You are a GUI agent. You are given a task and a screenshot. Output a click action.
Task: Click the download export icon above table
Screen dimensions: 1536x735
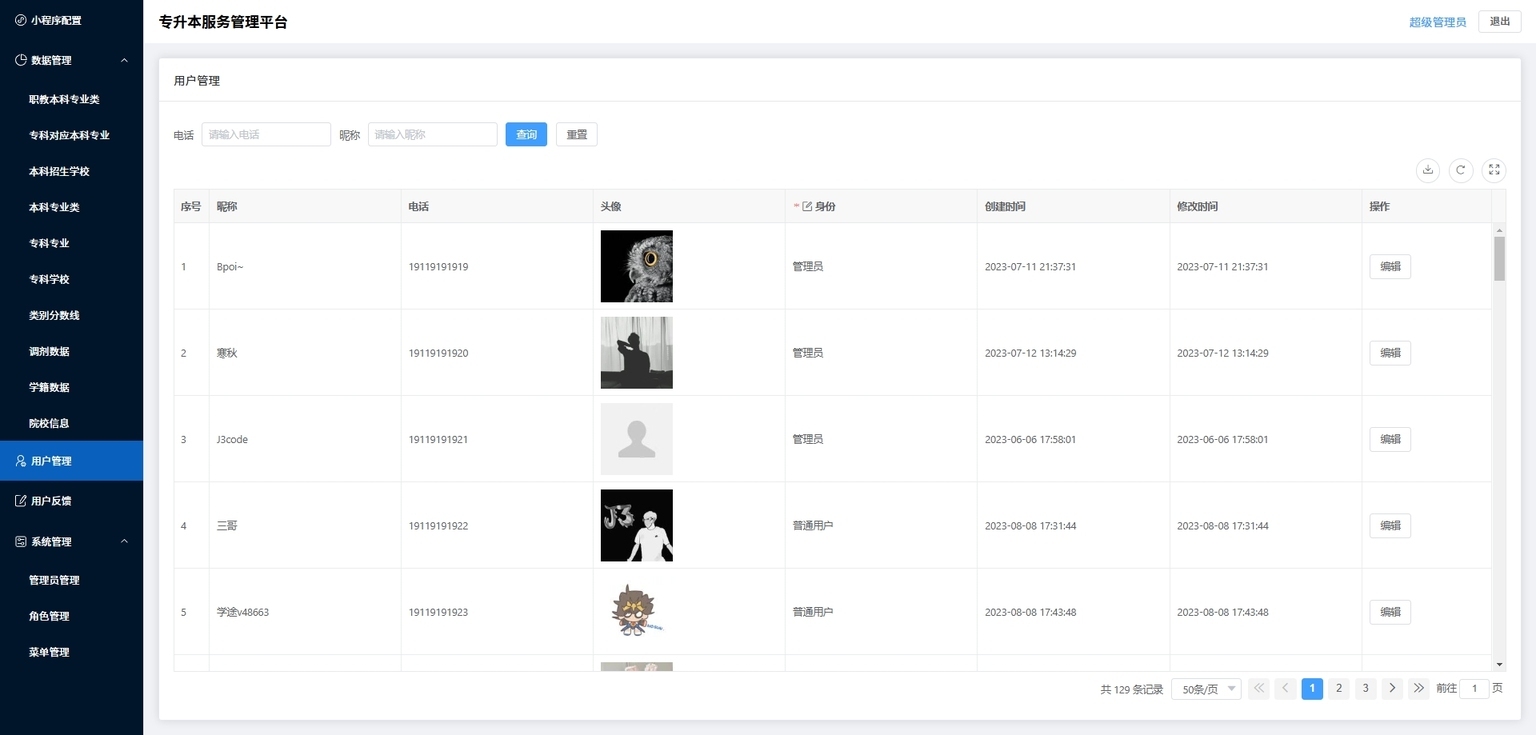click(1428, 170)
